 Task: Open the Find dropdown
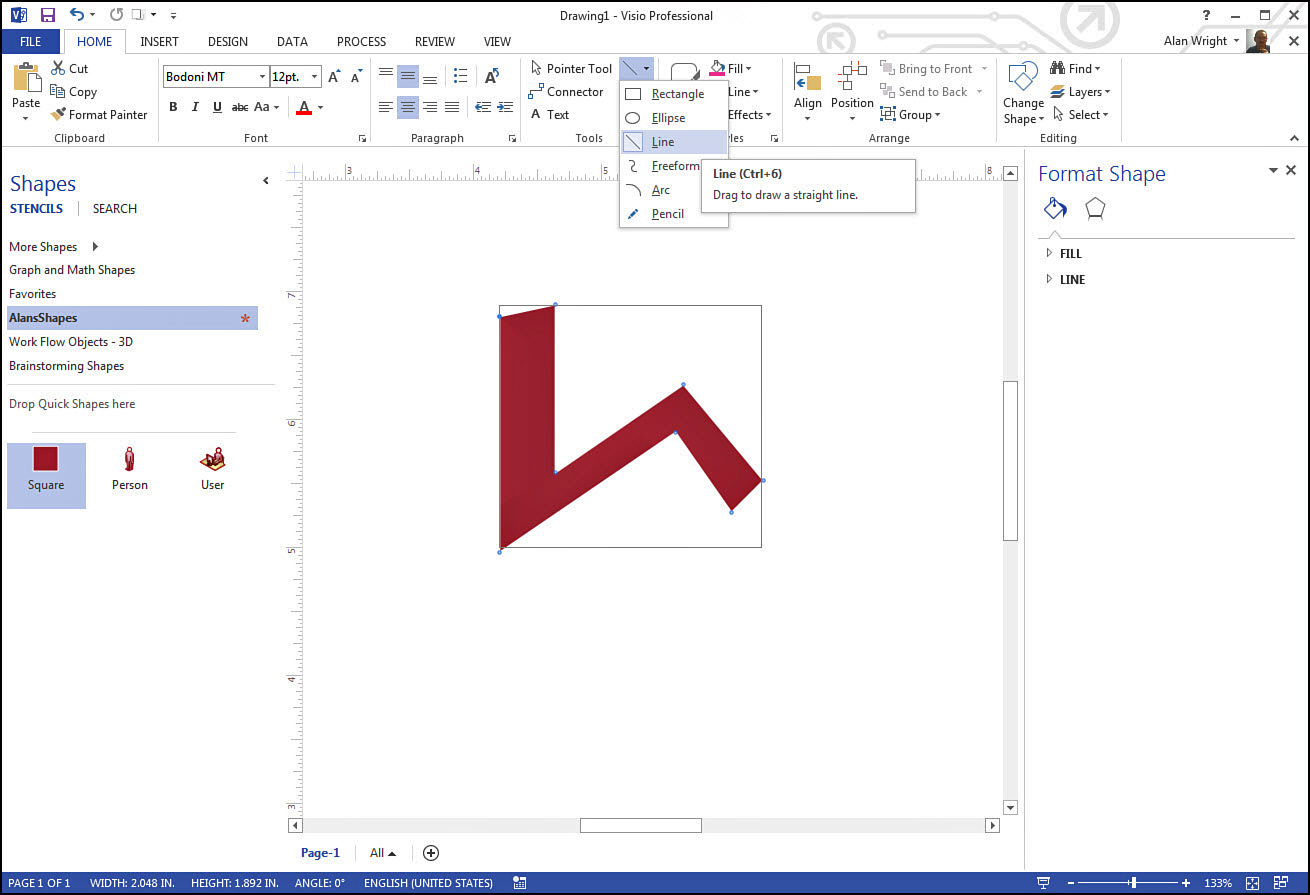pyautogui.click(x=1075, y=69)
